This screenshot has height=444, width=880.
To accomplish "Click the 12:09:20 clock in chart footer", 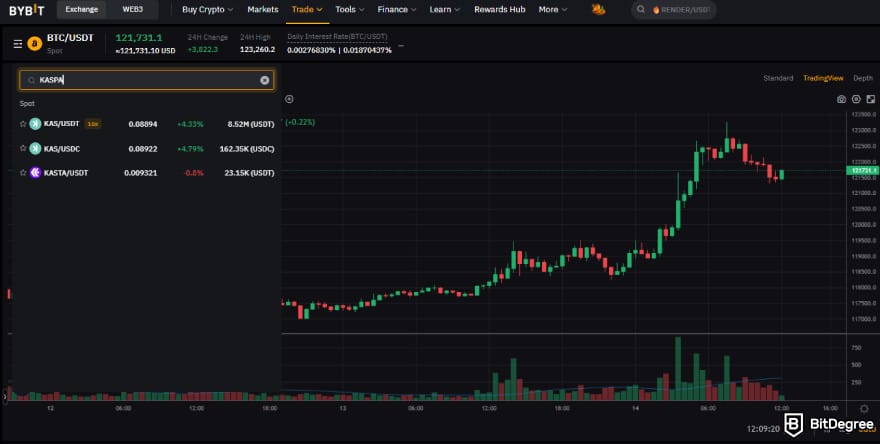I will (x=763, y=428).
